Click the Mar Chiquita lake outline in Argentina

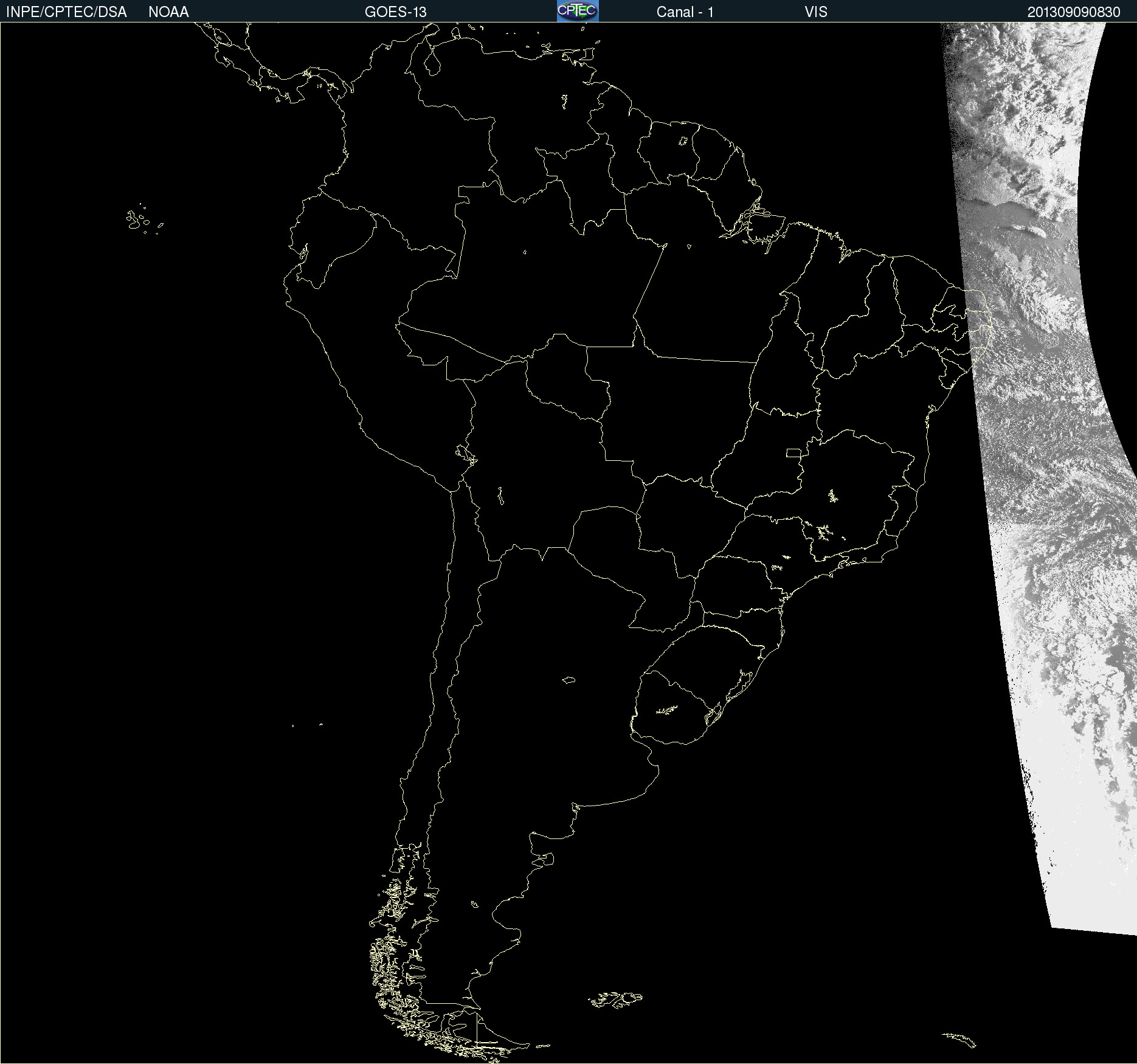(568, 680)
